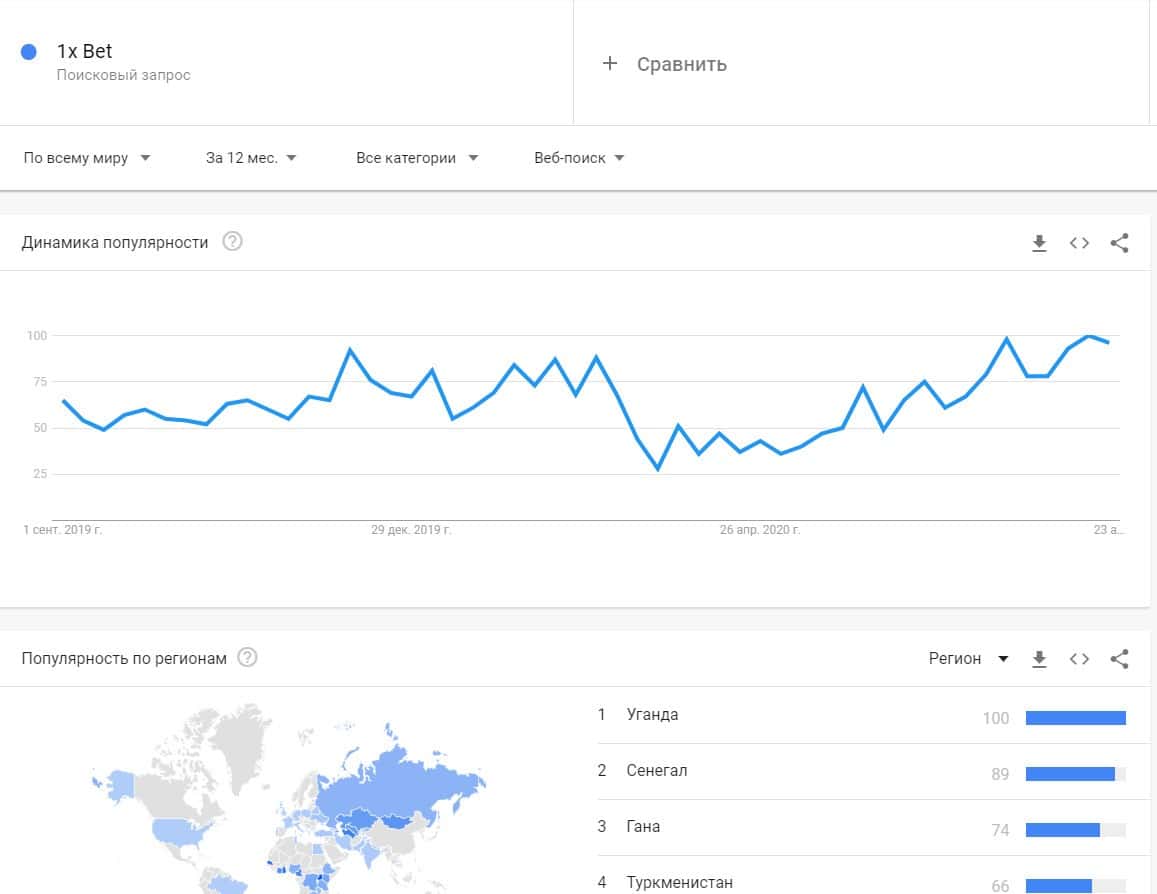Screen dimensions: 1157x894
Task: Click the Сравнить add-comparison field
Action: pos(682,64)
